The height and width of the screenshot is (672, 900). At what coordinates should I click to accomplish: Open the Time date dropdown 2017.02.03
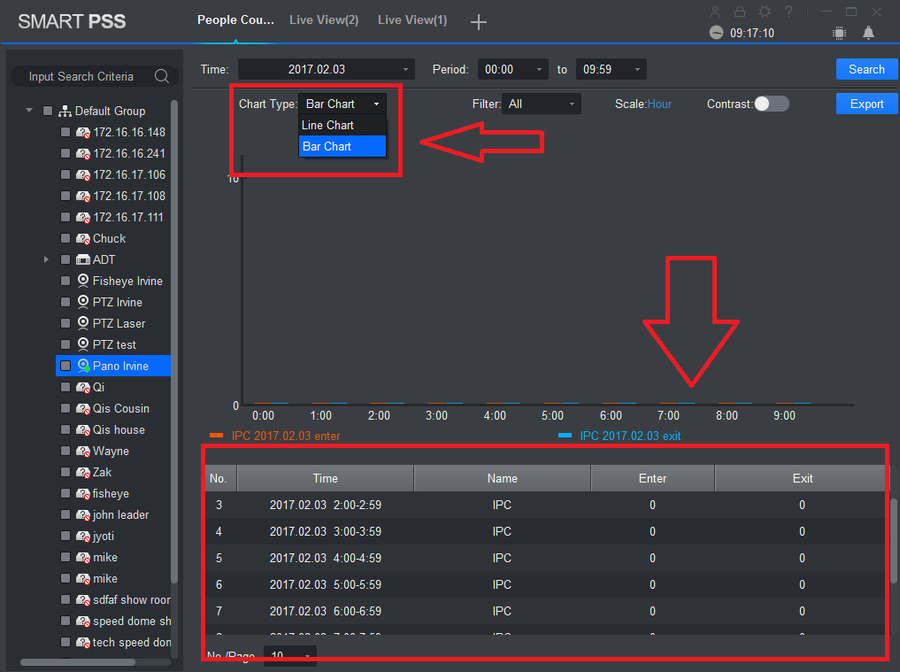pyautogui.click(x=325, y=69)
